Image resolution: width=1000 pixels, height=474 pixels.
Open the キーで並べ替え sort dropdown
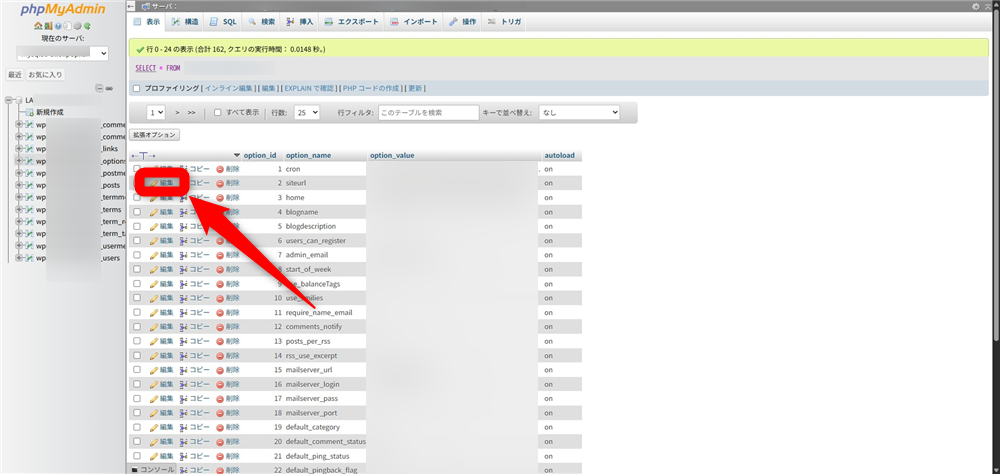point(579,112)
